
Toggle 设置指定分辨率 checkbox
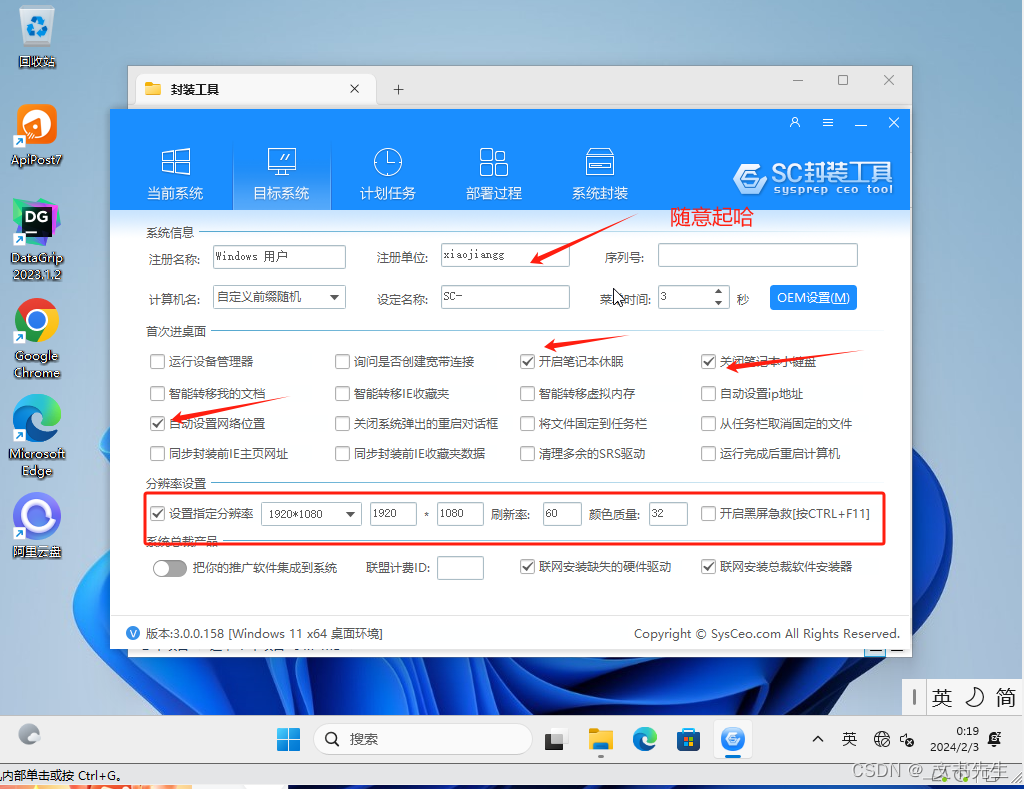click(157, 513)
